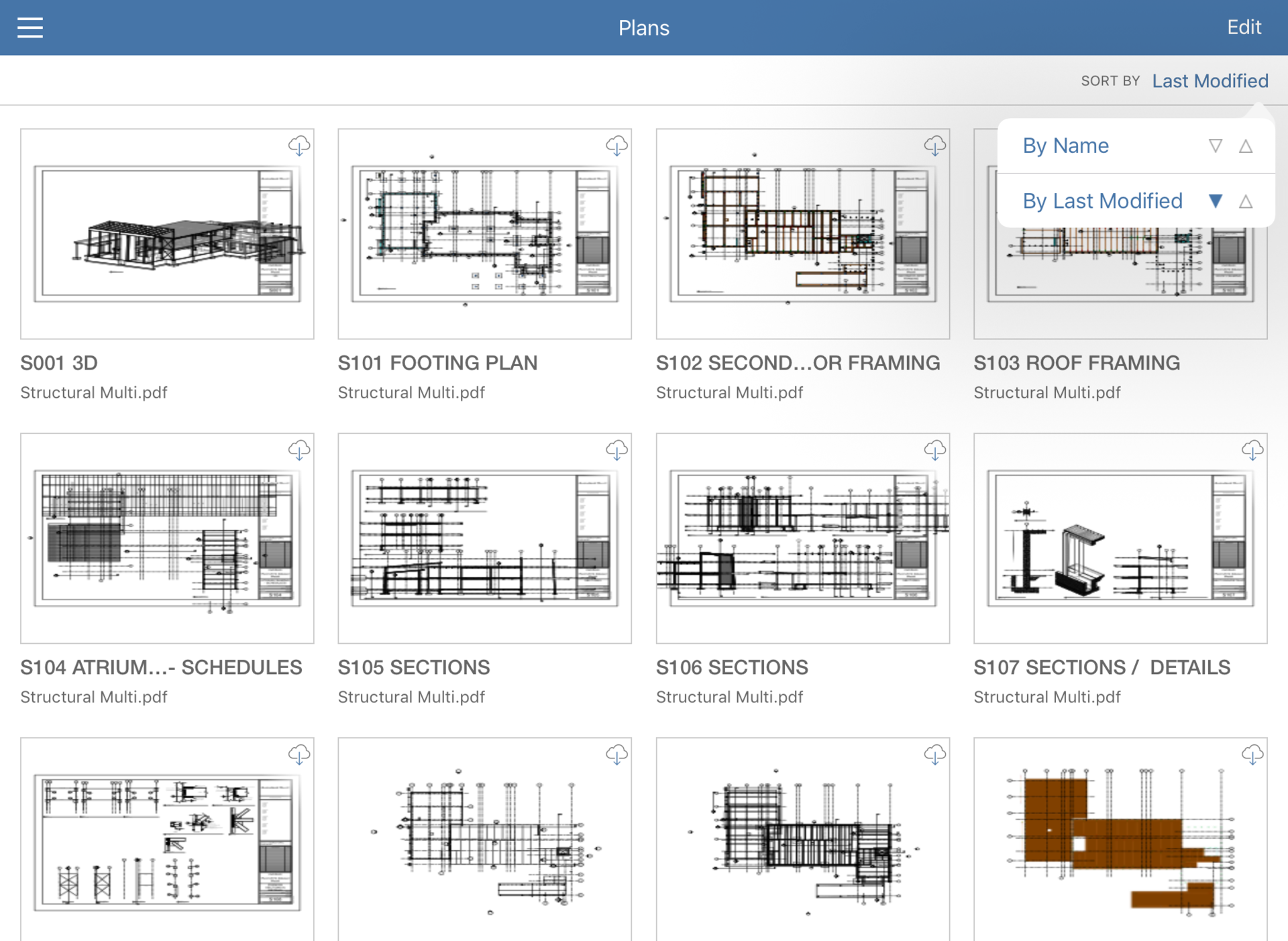Open the connection details sheet thumbnail
1288x941 pixels.
coord(167,839)
